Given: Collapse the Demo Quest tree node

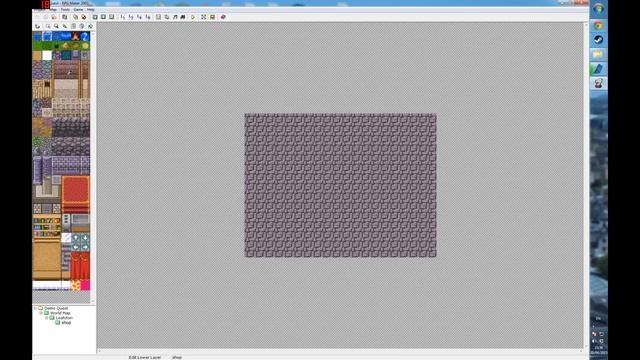Looking at the screenshot, I should [35, 308].
